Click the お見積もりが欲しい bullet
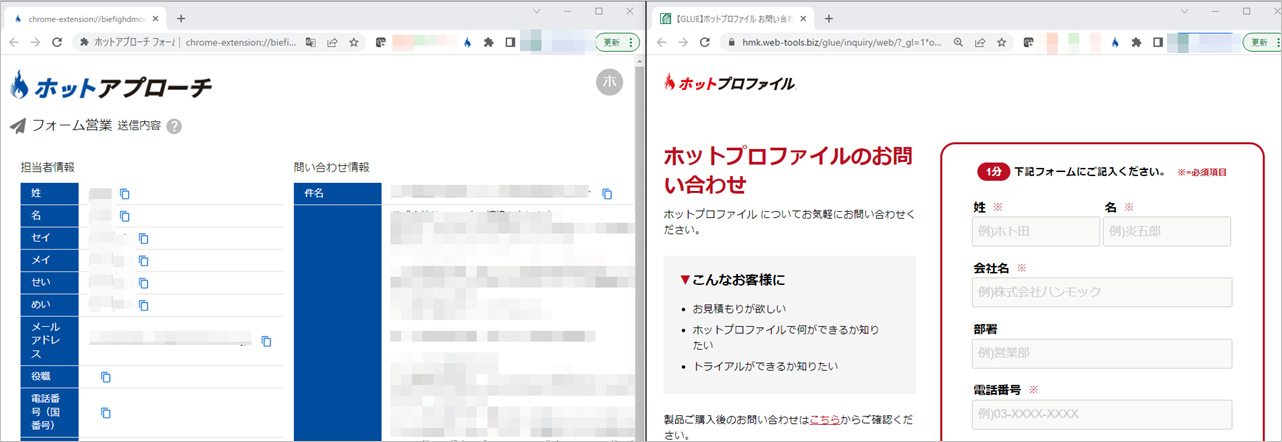Viewport: 1282px width, 442px height. tap(740, 308)
